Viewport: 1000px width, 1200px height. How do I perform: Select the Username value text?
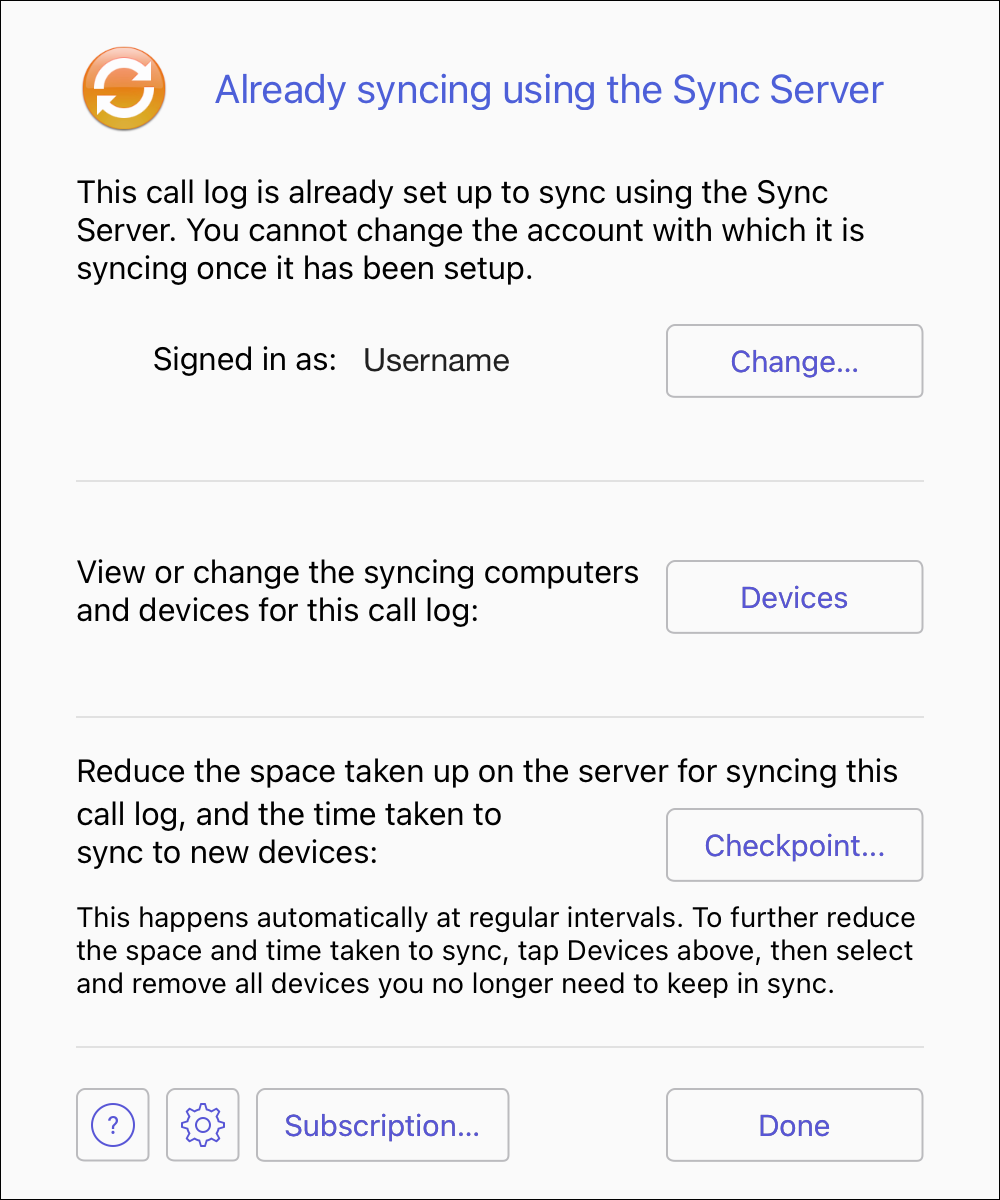point(436,360)
